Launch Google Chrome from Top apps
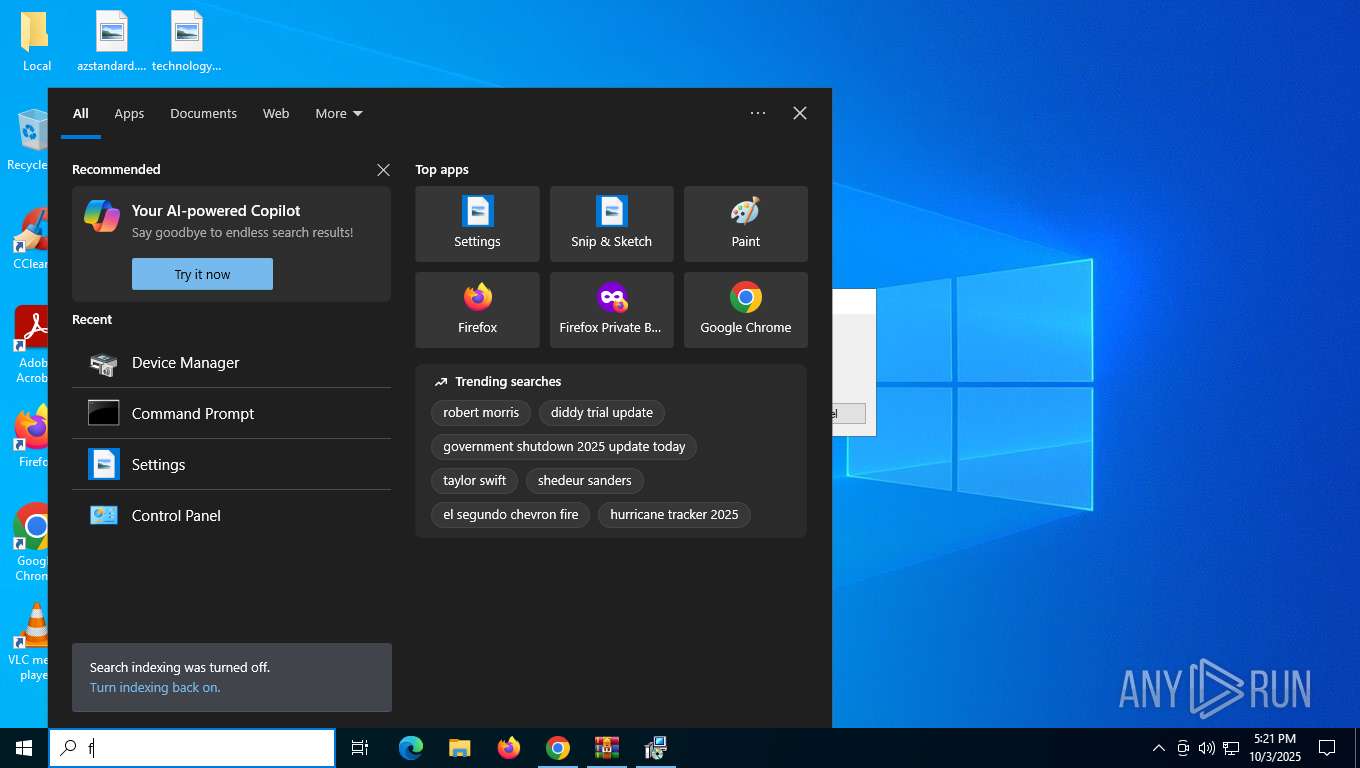The image size is (1360, 768). (x=745, y=310)
